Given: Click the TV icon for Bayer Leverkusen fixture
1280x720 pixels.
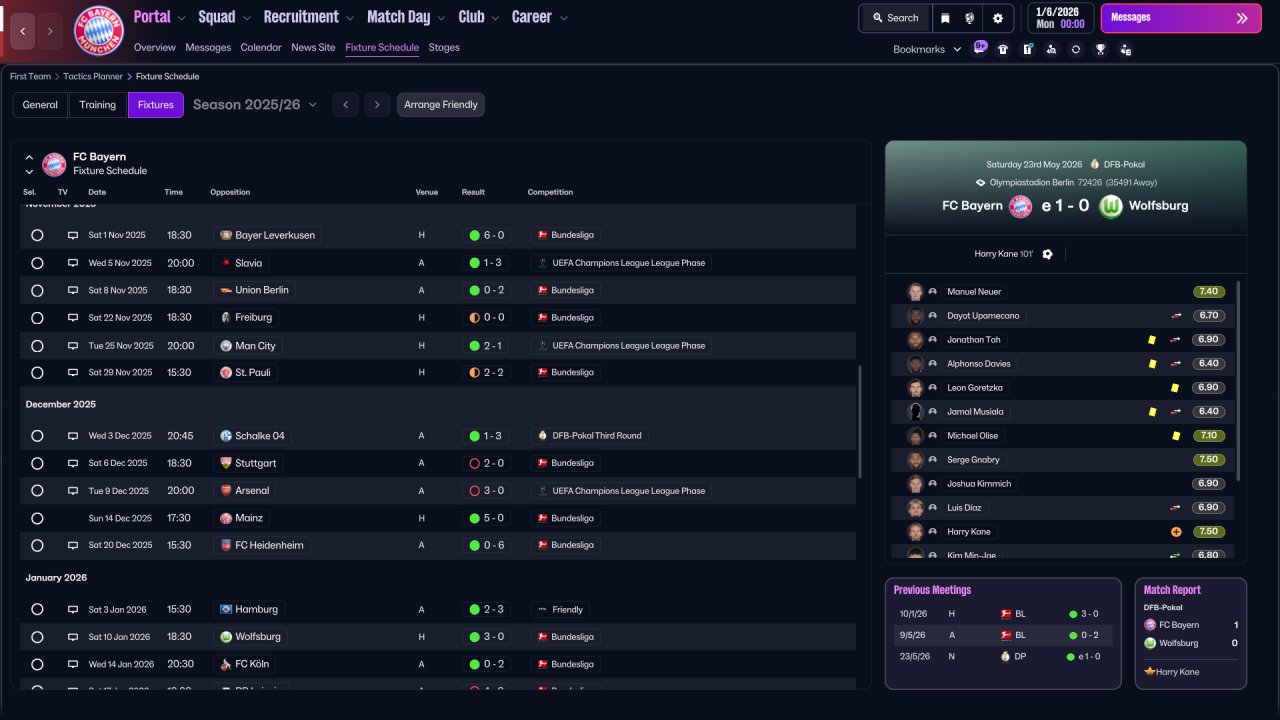Looking at the screenshot, I should (x=73, y=235).
